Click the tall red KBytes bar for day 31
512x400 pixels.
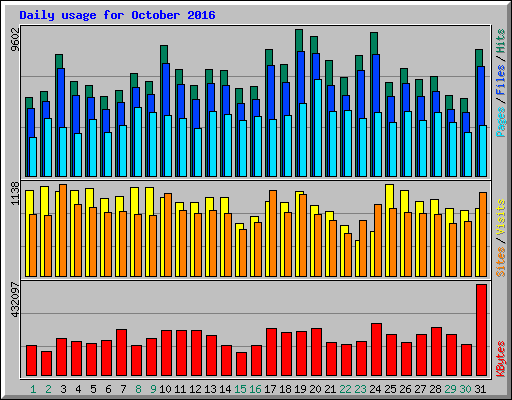coord(481,330)
